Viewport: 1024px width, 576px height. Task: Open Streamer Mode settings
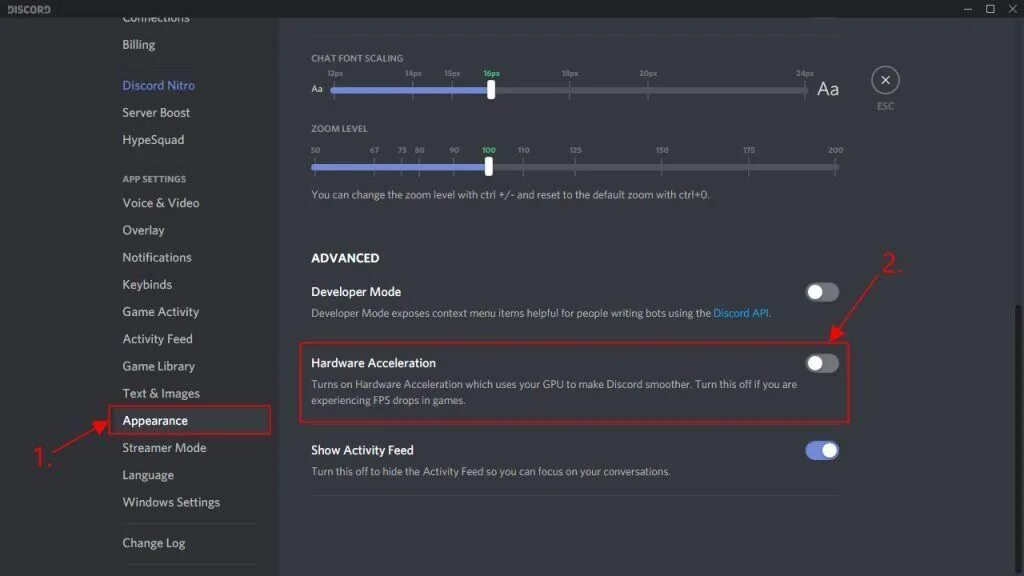click(x=164, y=448)
